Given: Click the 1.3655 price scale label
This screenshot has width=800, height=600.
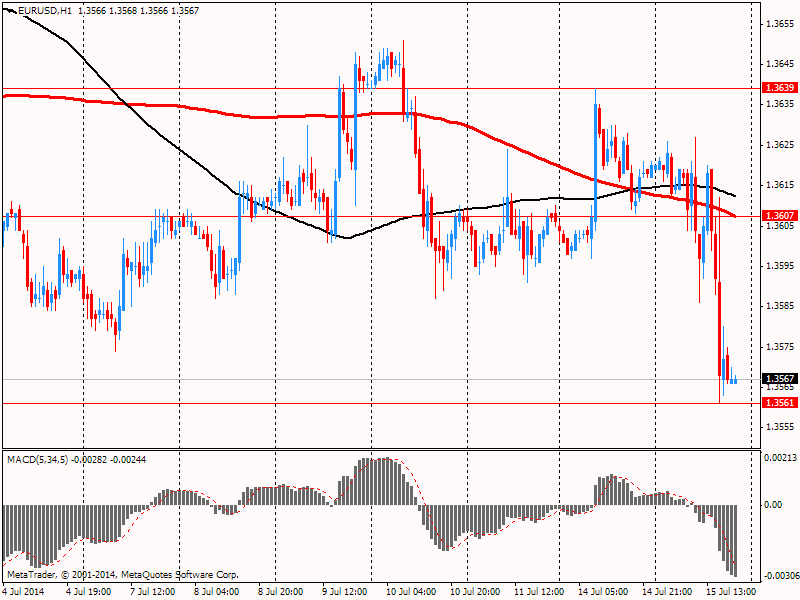Looking at the screenshot, I should tap(778, 23).
